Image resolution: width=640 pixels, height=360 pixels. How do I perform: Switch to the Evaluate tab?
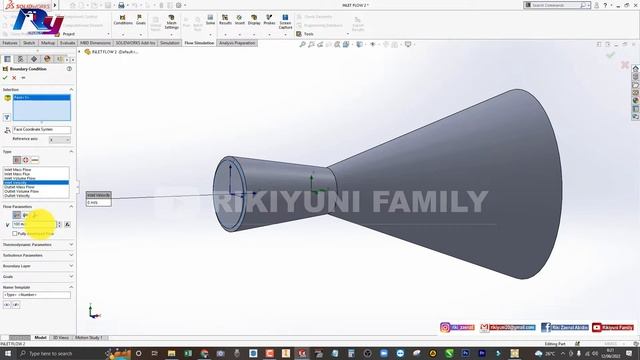67,43
